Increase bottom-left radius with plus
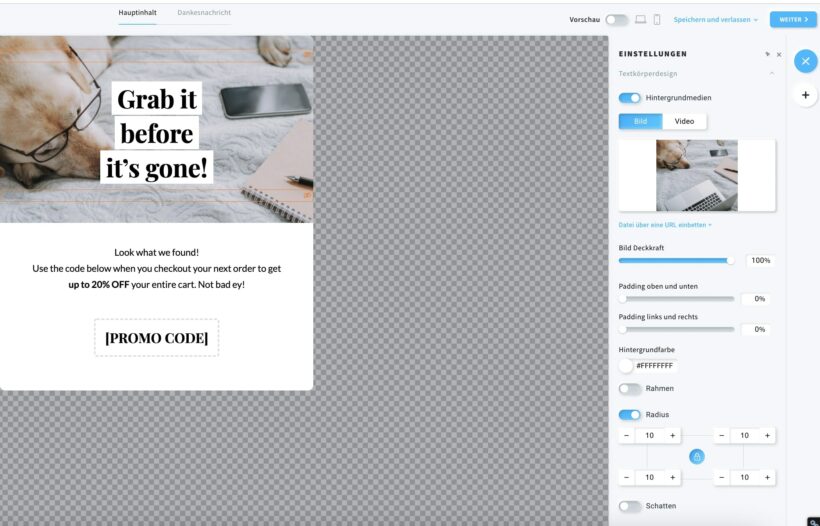 point(673,477)
